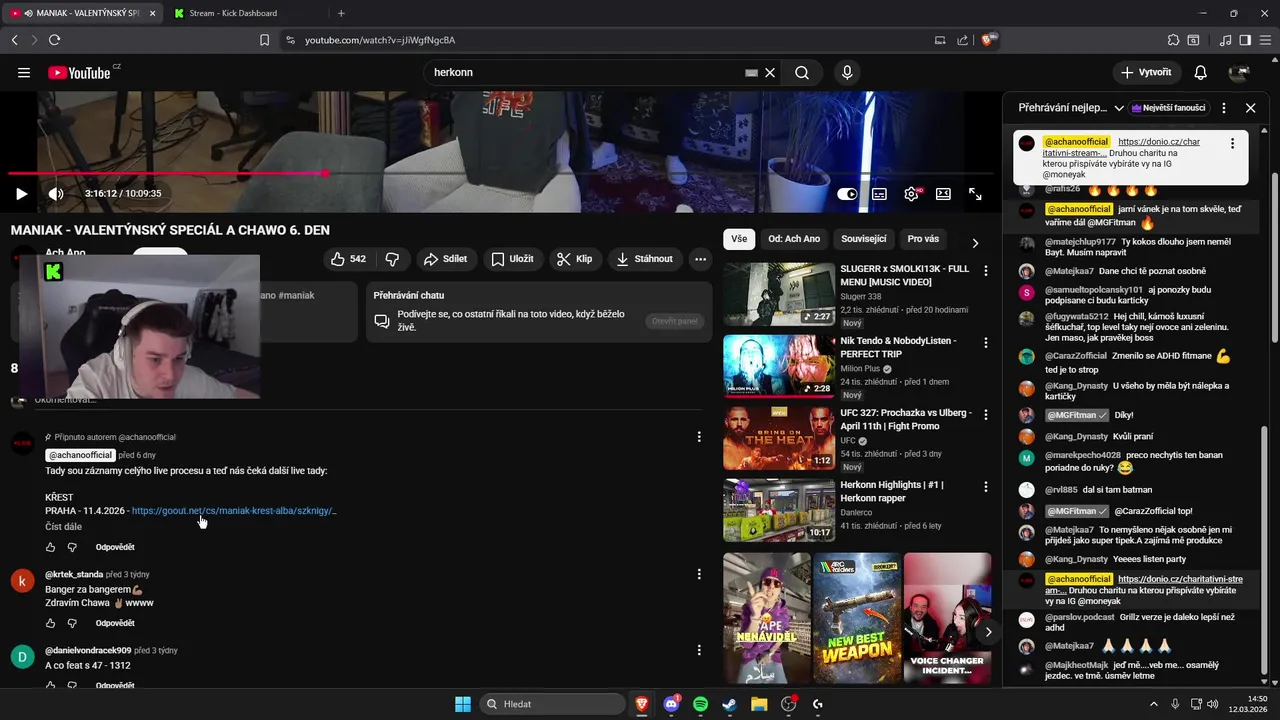Open a new browser tab
The width and height of the screenshot is (1280, 720).
341,13
